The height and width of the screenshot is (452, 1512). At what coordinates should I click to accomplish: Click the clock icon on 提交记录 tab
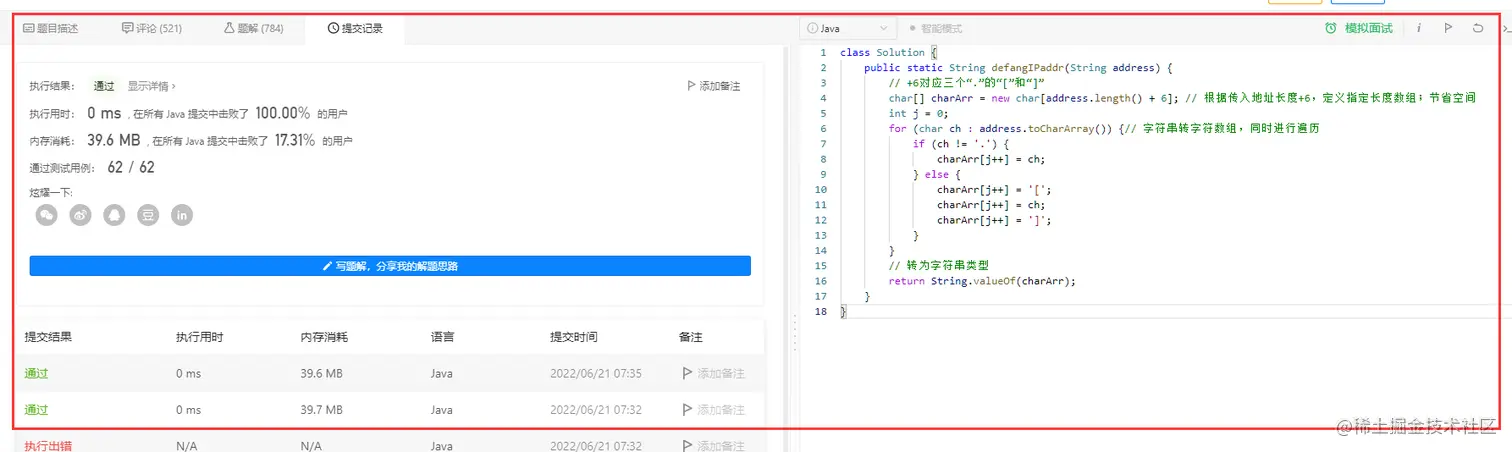tap(333, 29)
